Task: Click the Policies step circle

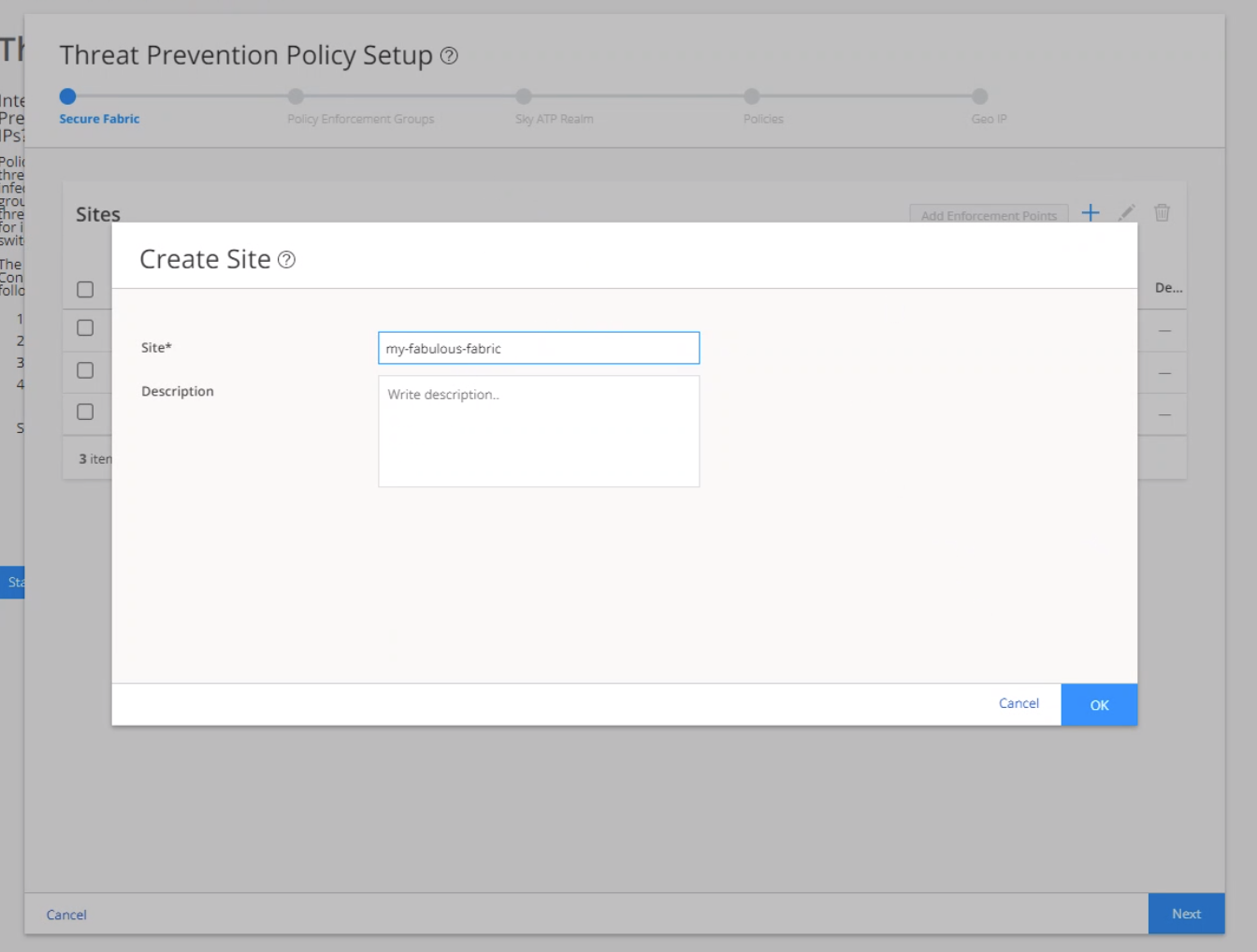Action: (752, 96)
